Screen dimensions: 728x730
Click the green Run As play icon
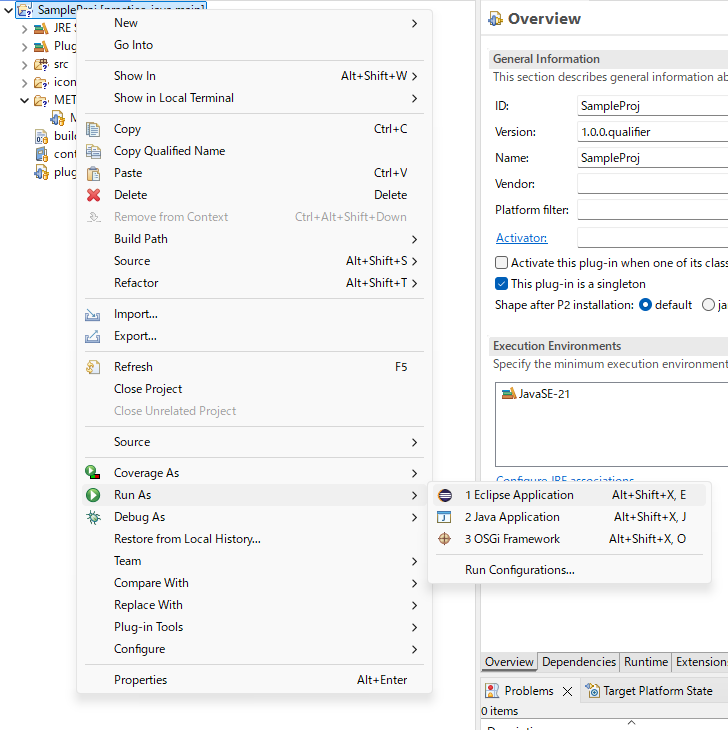[93, 495]
